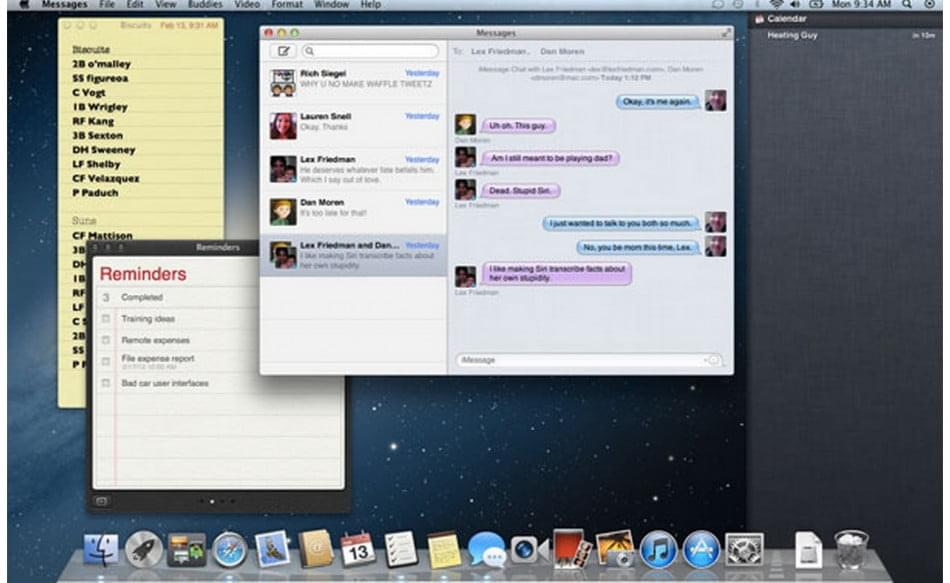Click the Heating Guy calendar notification
The height and width of the screenshot is (583, 950).
(845, 36)
